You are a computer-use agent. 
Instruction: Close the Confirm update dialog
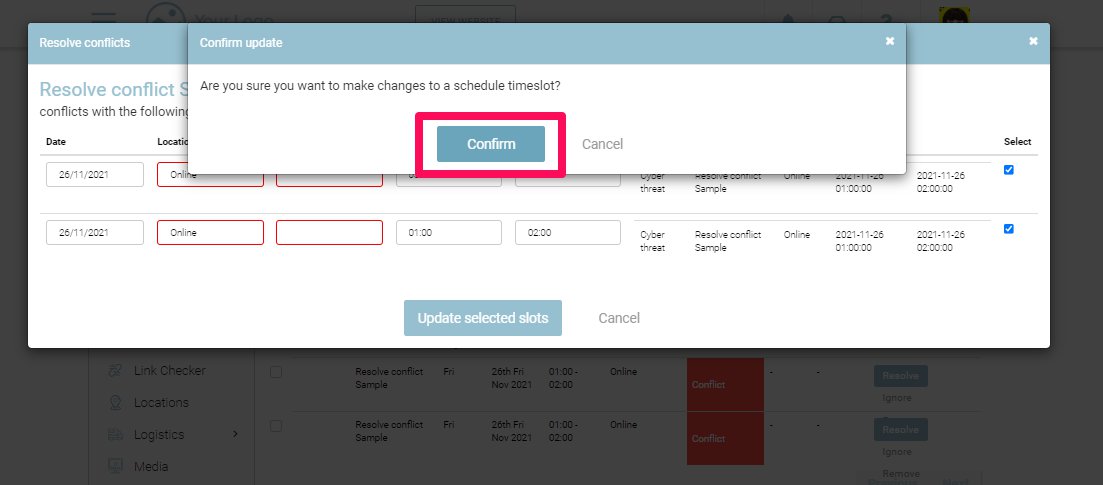(x=889, y=41)
